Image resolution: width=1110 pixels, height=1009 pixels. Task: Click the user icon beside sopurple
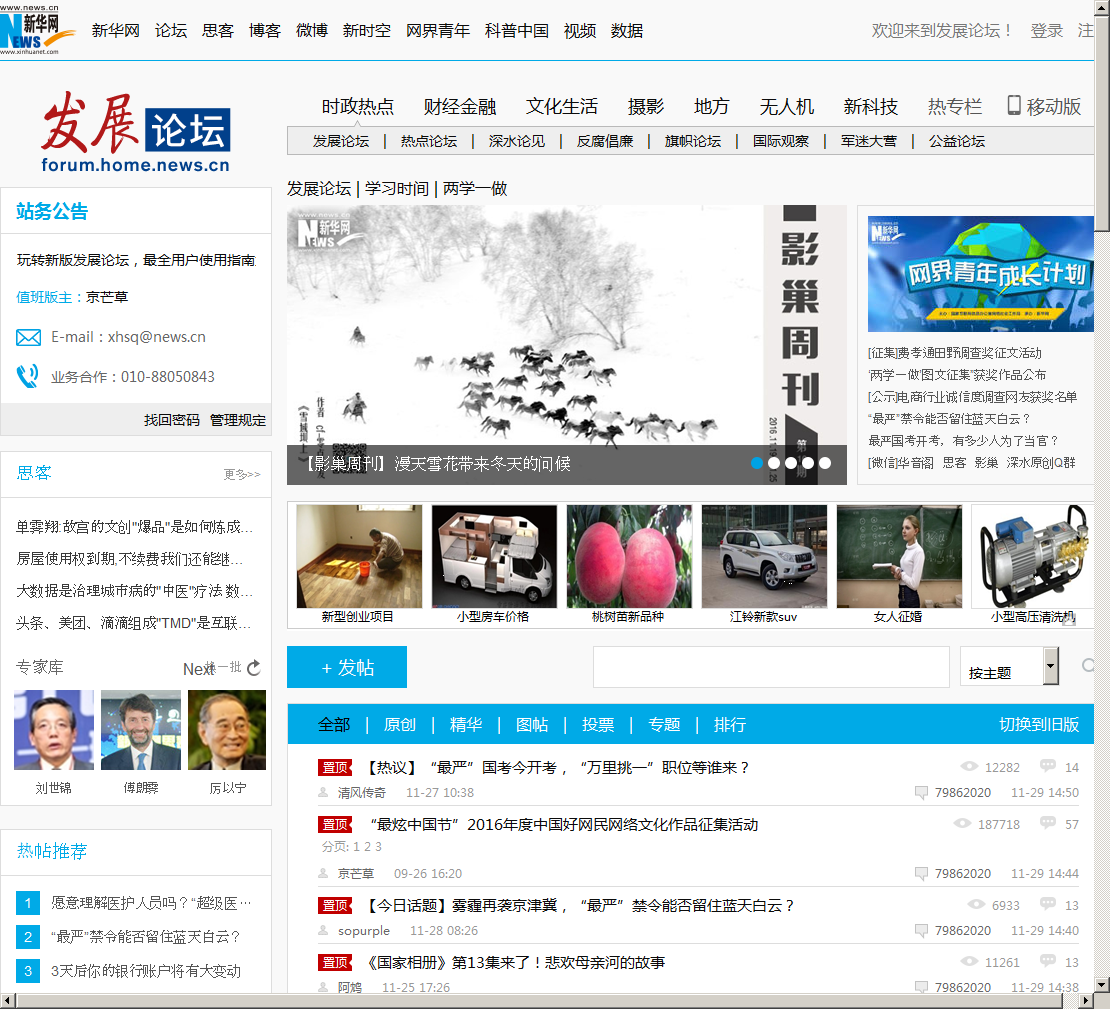pos(324,930)
